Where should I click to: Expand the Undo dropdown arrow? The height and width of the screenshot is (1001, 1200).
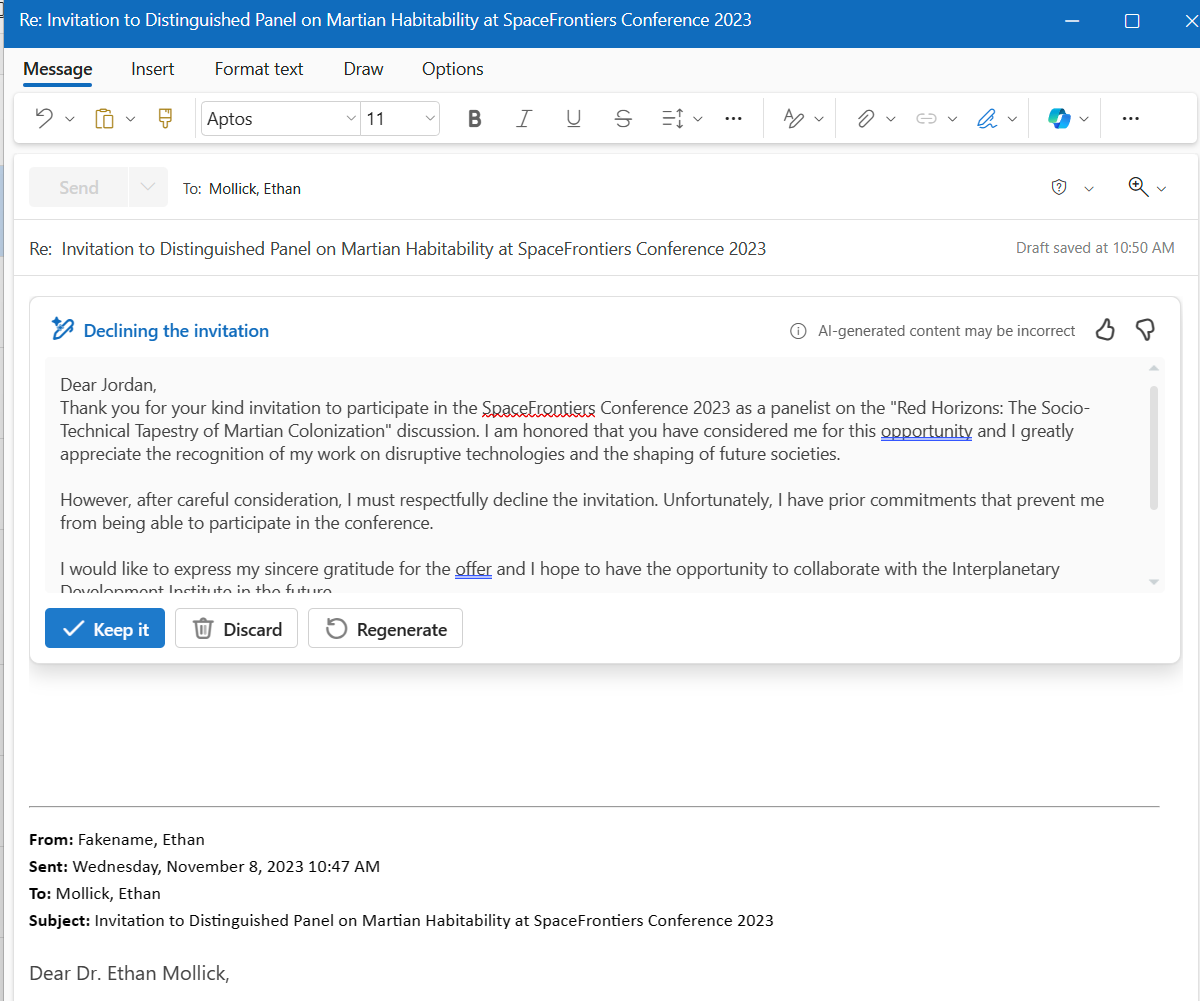(70, 119)
